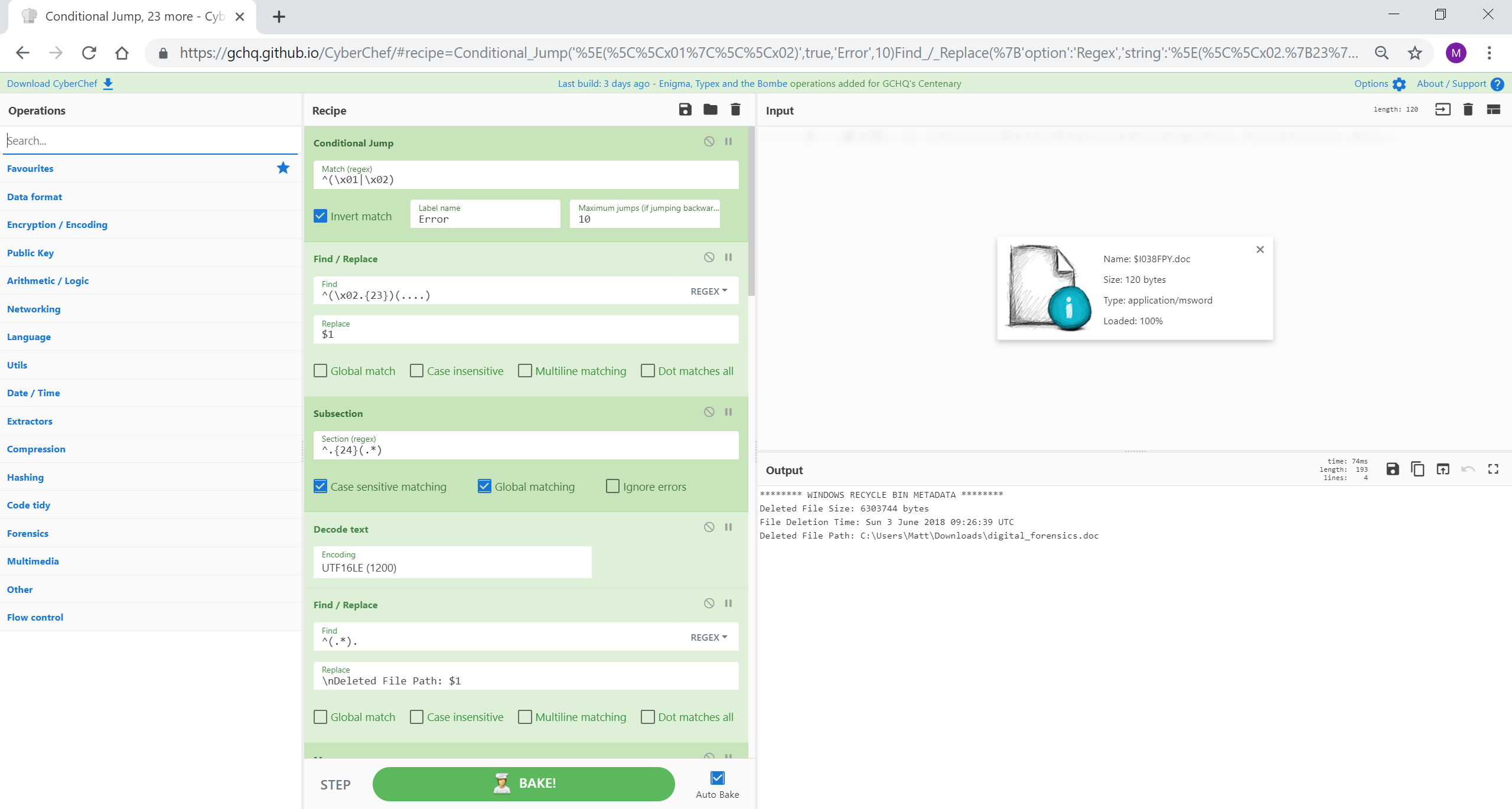The width and height of the screenshot is (1512, 809).
Task: Enable Multiline matching in first Find Replace
Action: [524, 371]
